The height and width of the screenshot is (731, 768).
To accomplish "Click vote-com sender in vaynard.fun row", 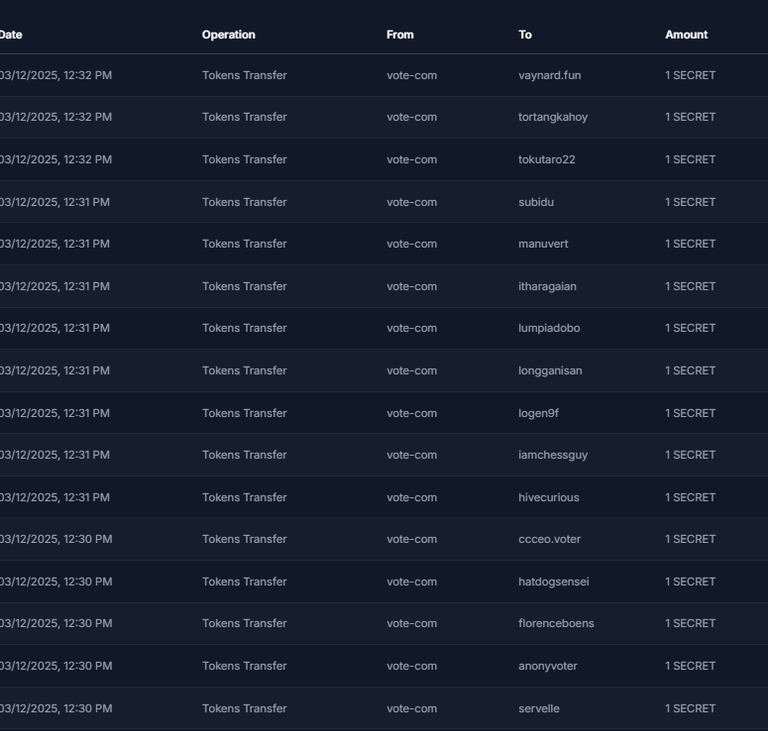I will click(411, 75).
